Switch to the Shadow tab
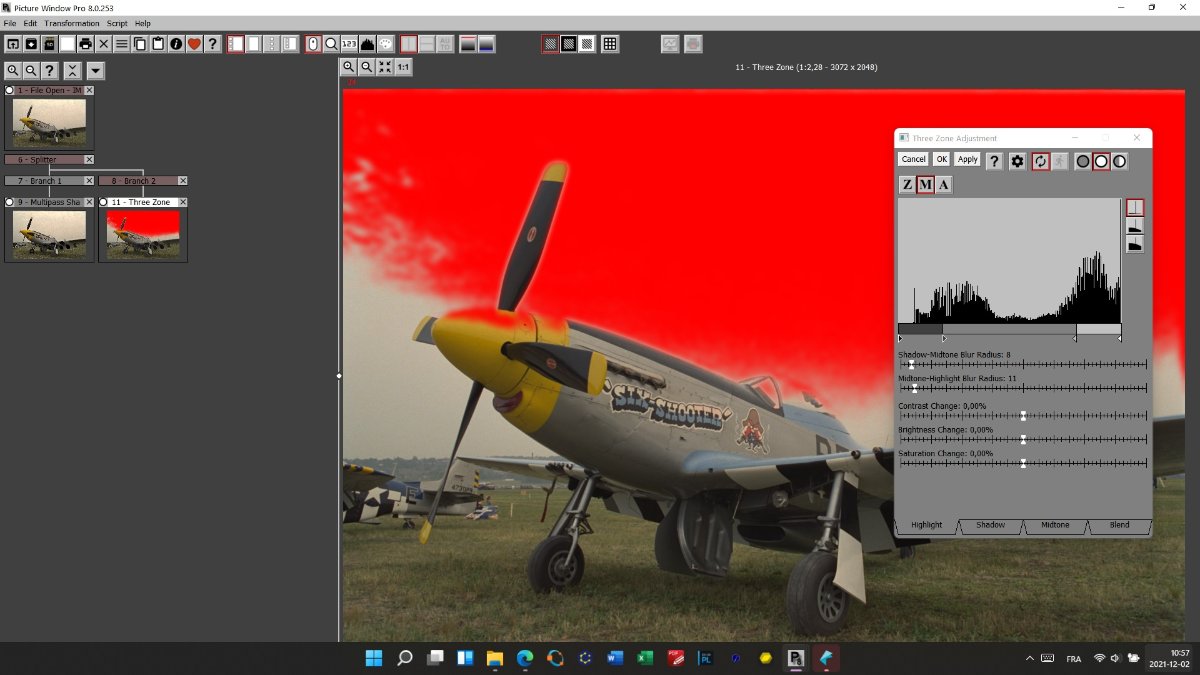Image resolution: width=1200 pixels, height=675 pixels. click(x=990, y=525)
